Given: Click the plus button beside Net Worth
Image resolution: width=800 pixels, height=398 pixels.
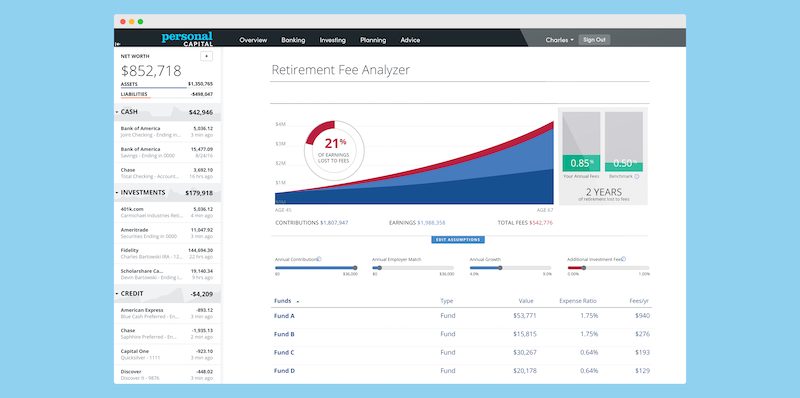Looking at the screenshot, I should coord(206,57).
